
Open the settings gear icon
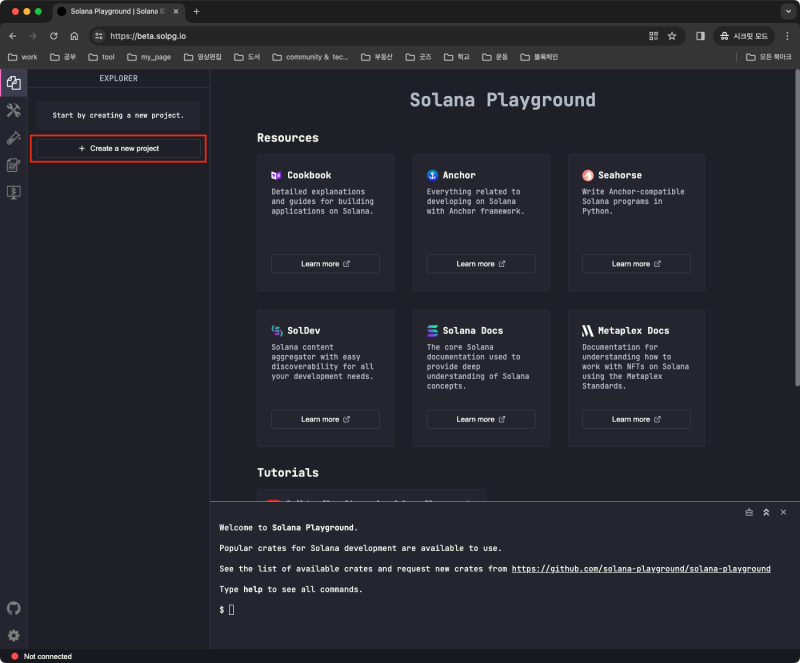tap(14, 635)
